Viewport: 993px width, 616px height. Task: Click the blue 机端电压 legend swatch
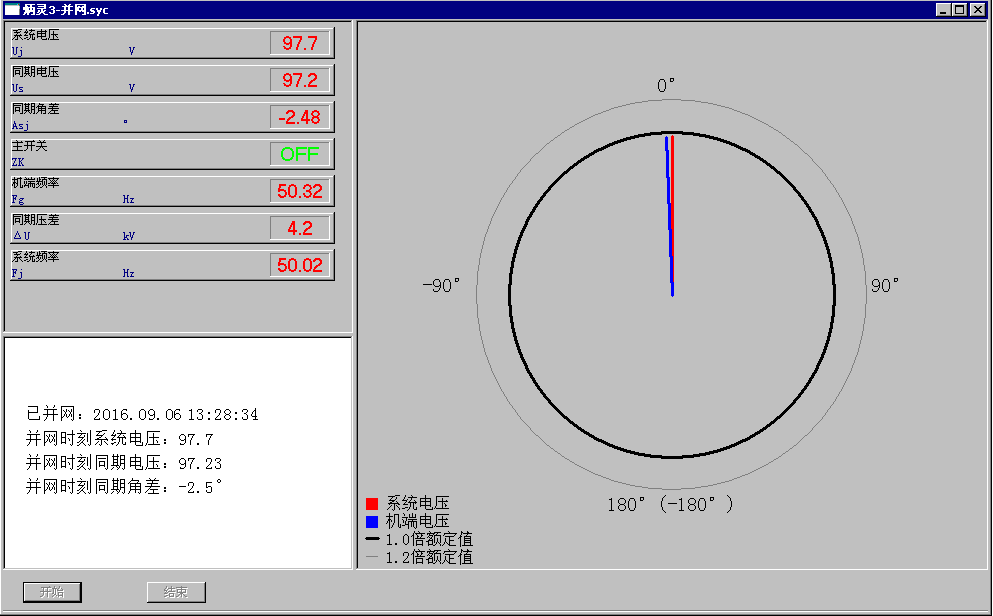tap(372, 522)
